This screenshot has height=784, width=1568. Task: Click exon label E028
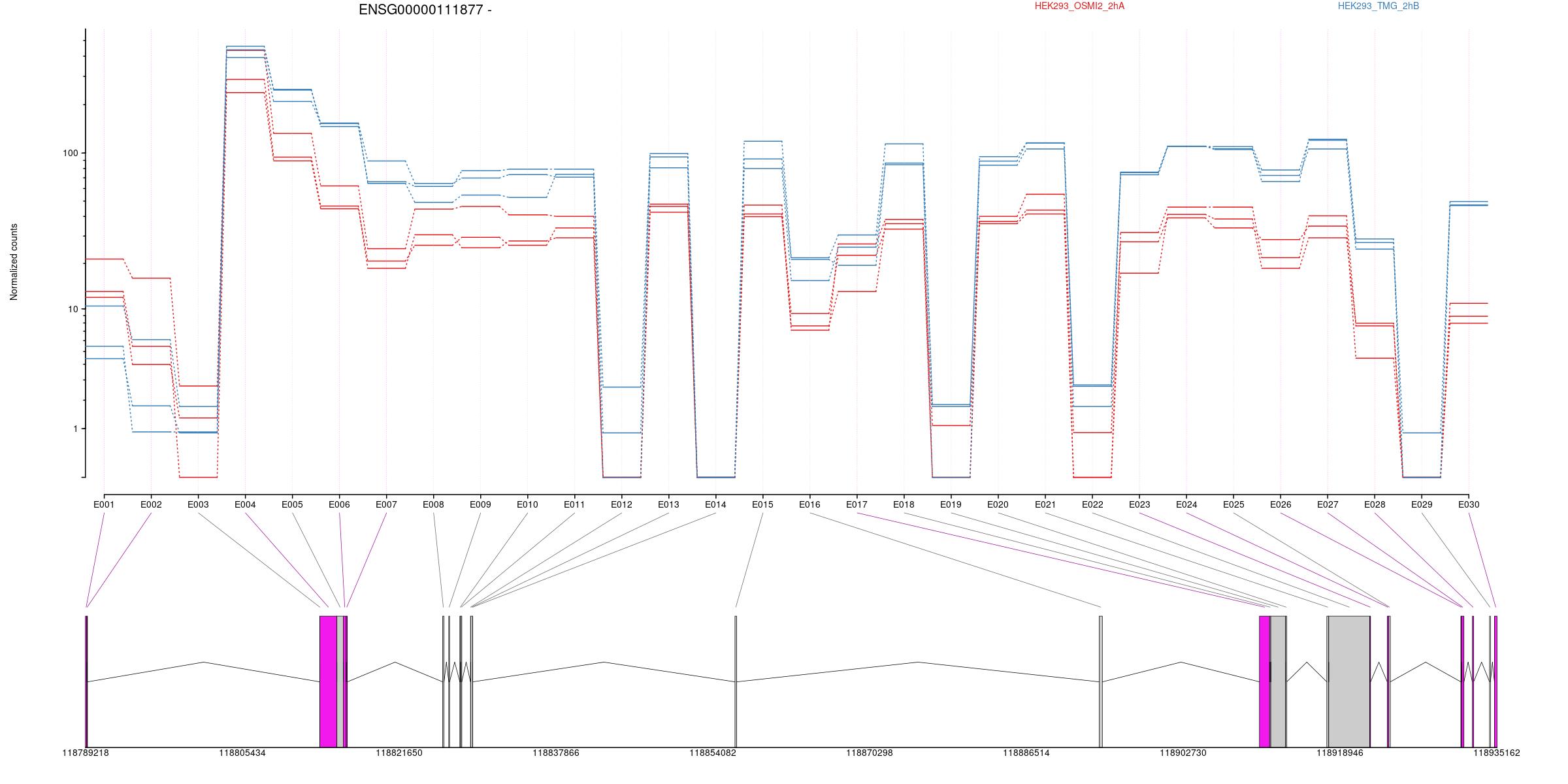point(1375,504)
